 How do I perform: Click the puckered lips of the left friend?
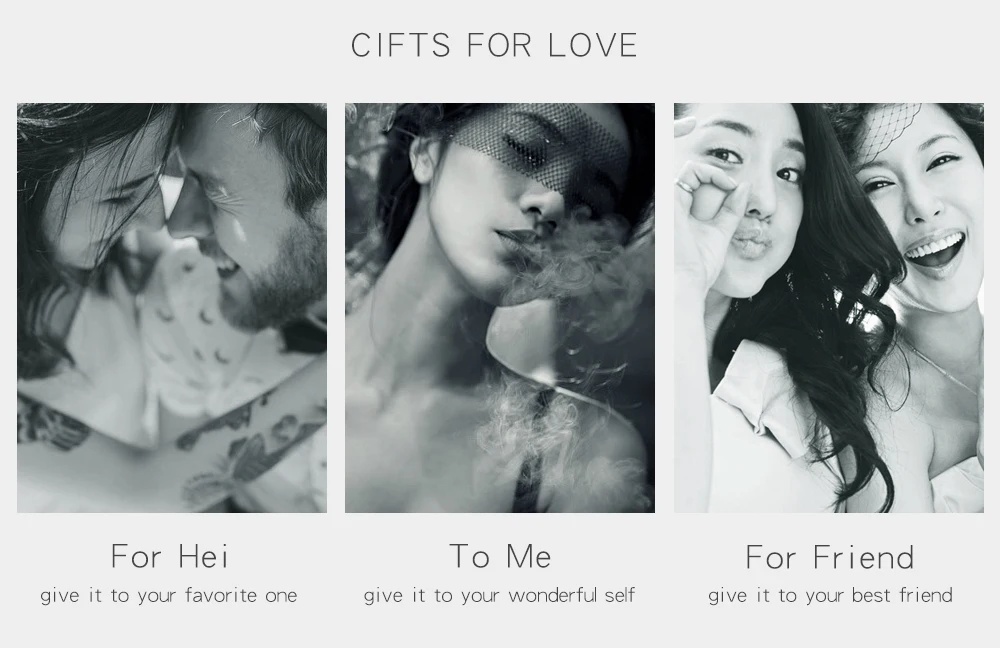tap(754, 244)
